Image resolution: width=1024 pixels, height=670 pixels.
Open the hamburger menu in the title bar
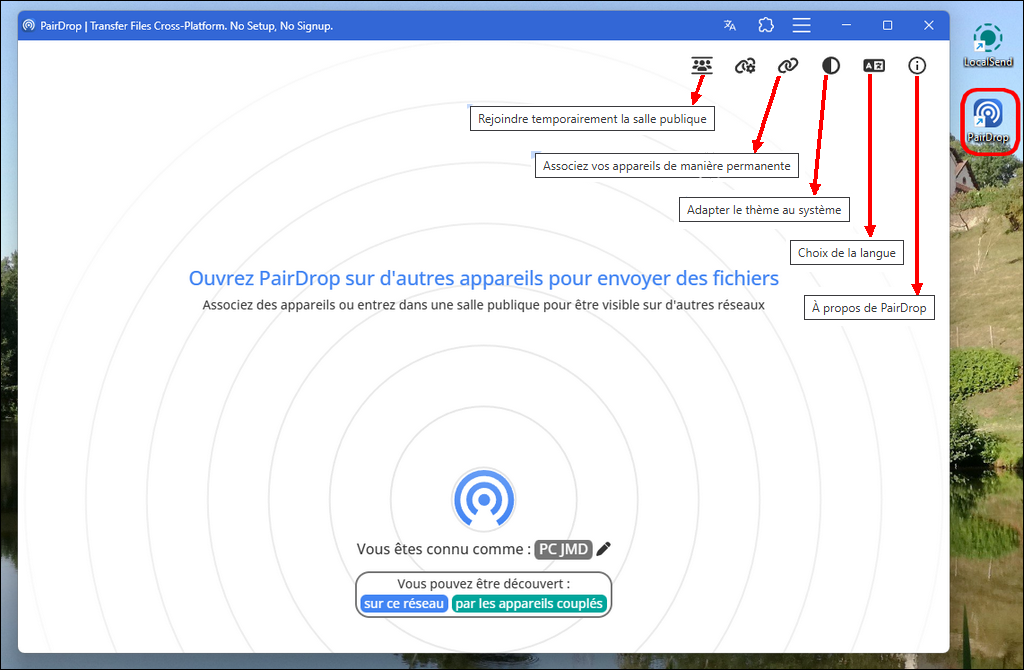coord(801,25)
